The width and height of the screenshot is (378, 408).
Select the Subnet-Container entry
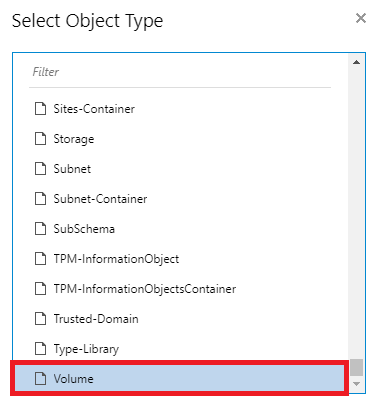pos(180,199)
